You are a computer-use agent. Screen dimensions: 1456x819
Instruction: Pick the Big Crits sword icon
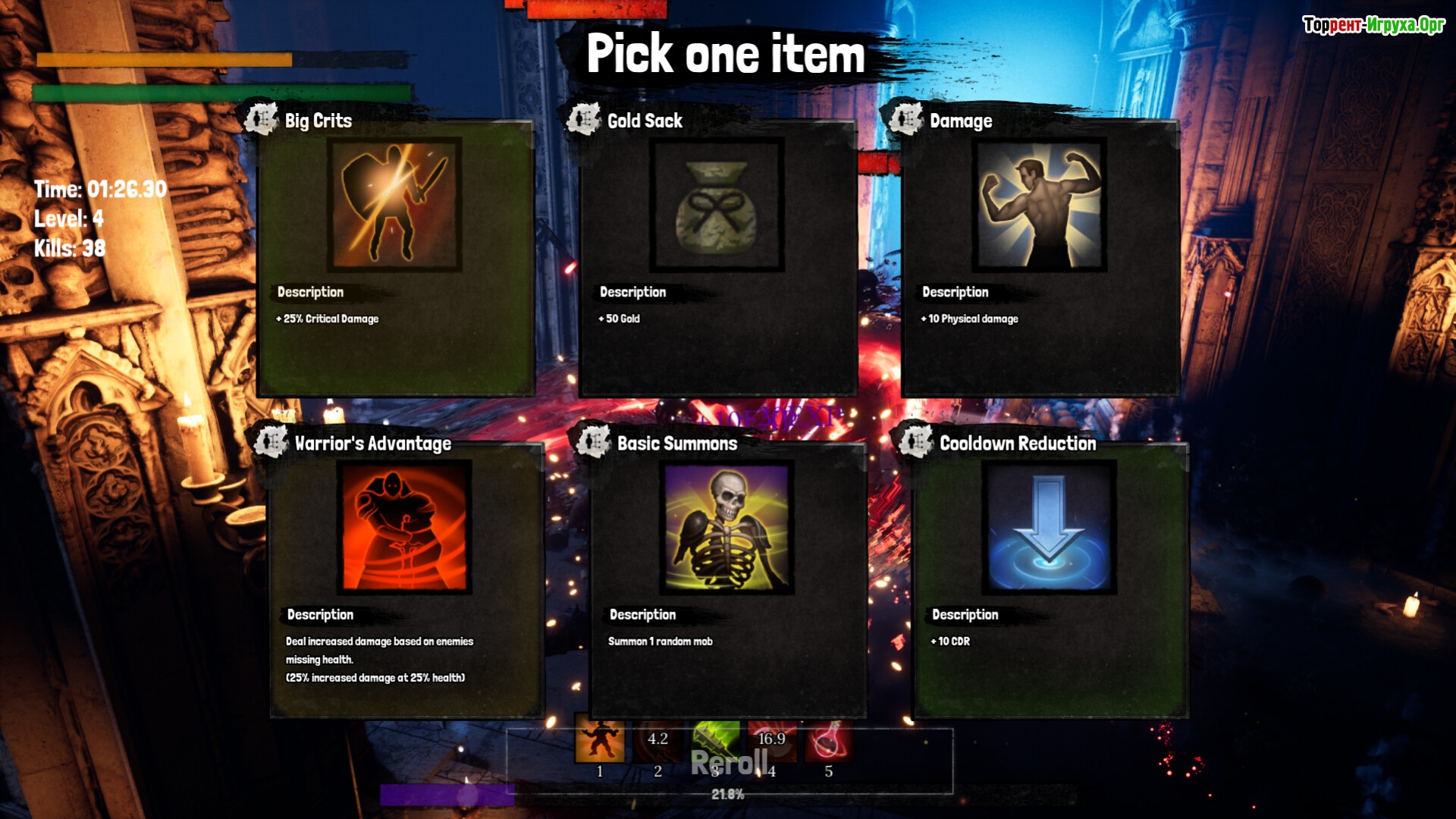[x=394, y=205]
